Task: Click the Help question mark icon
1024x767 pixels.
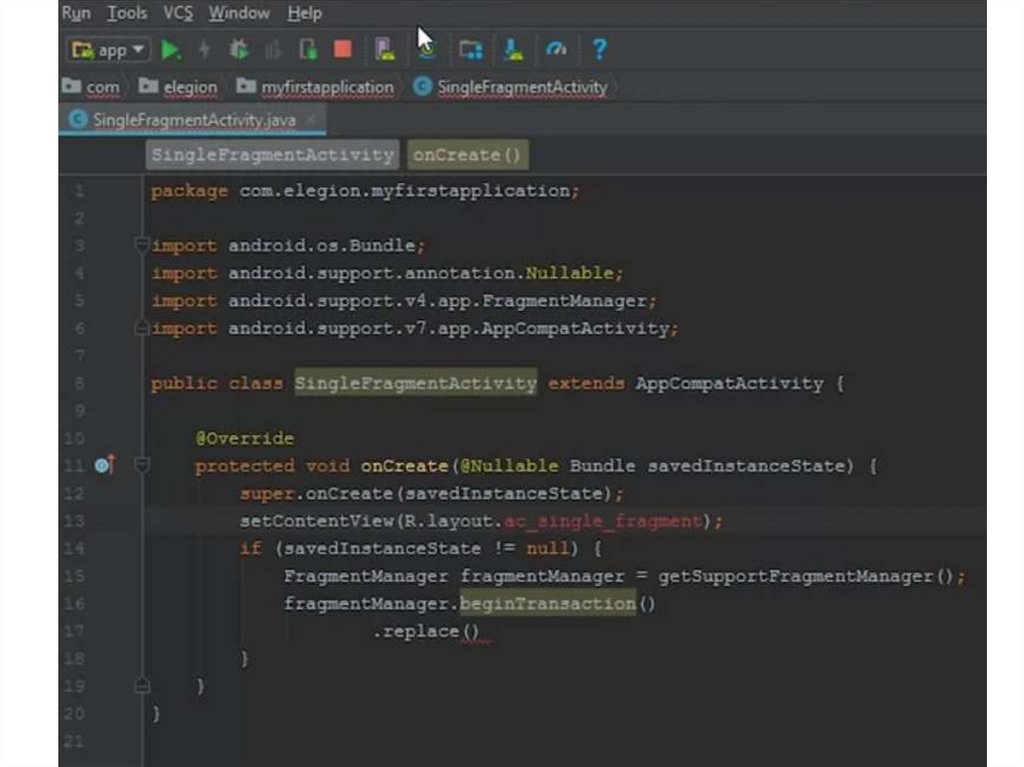Action: click(599, 49)
